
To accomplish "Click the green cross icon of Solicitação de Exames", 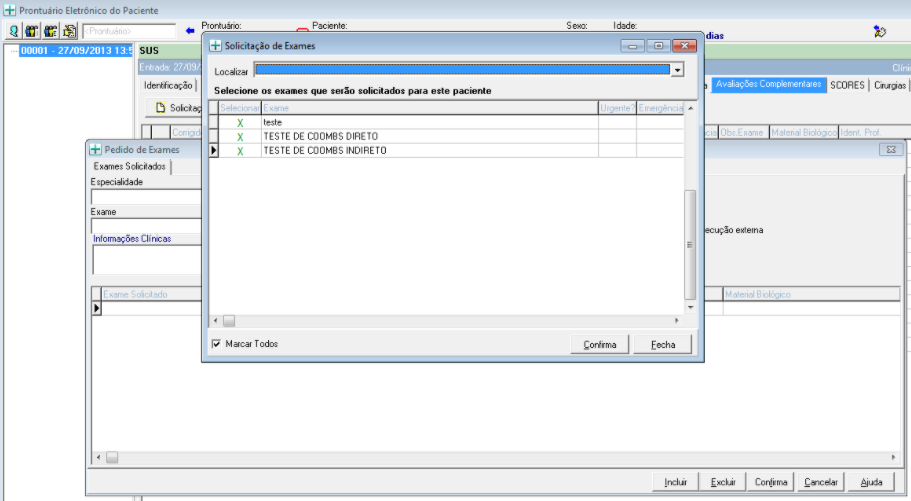I will (x=216, y=45).
